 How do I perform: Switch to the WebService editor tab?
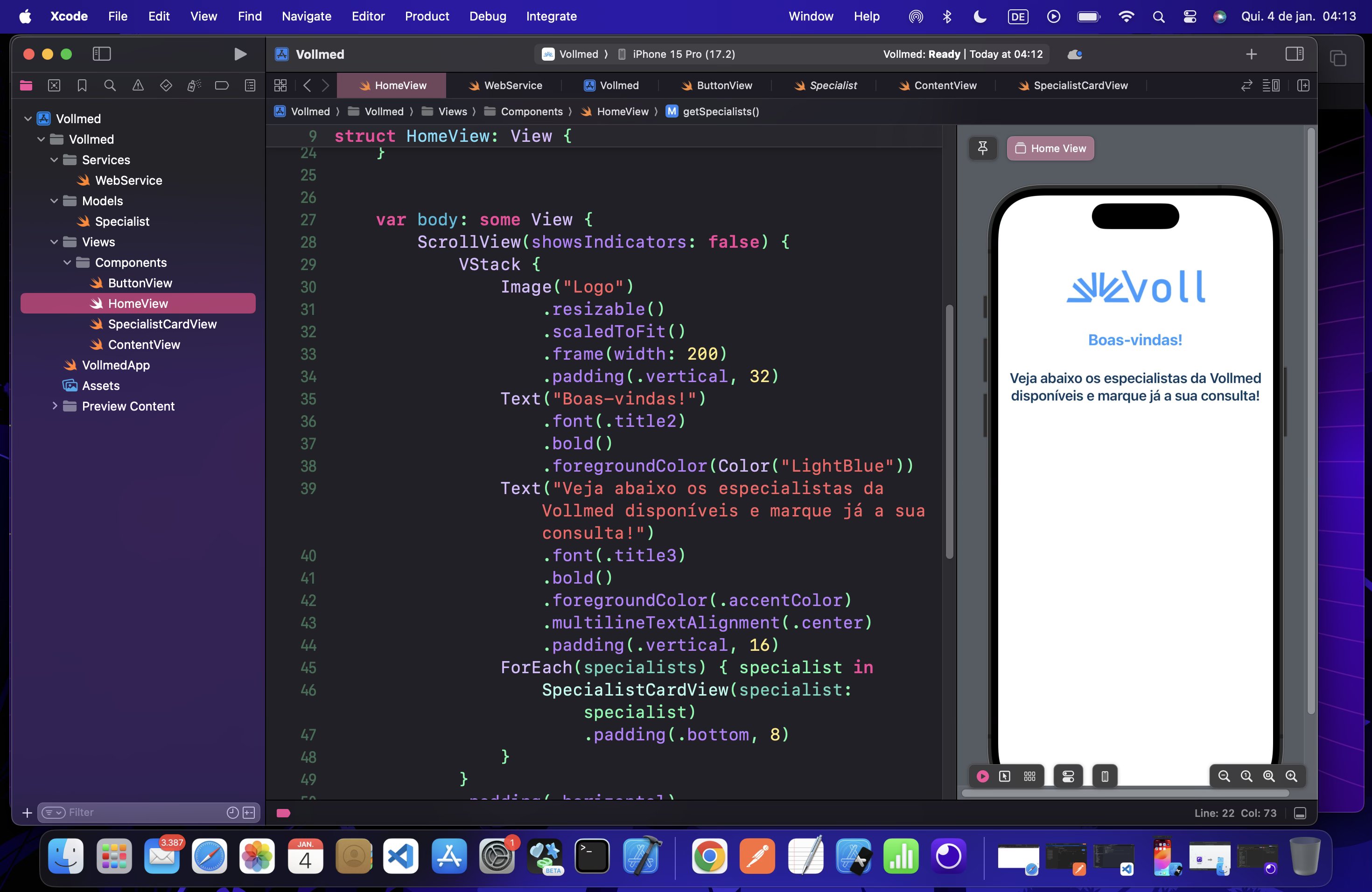505,85
